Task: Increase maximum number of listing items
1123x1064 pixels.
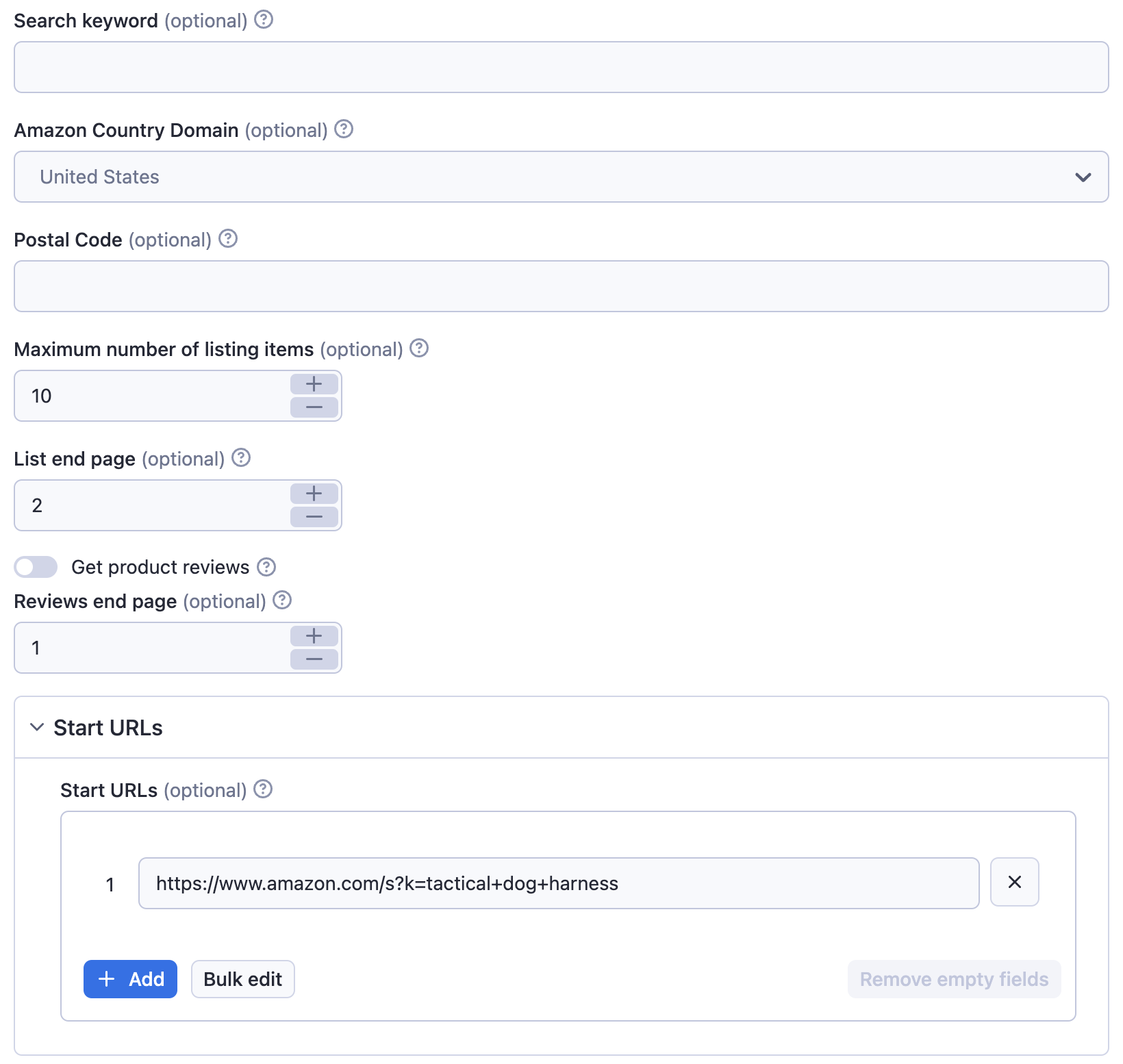Action: tap(314, 384)
